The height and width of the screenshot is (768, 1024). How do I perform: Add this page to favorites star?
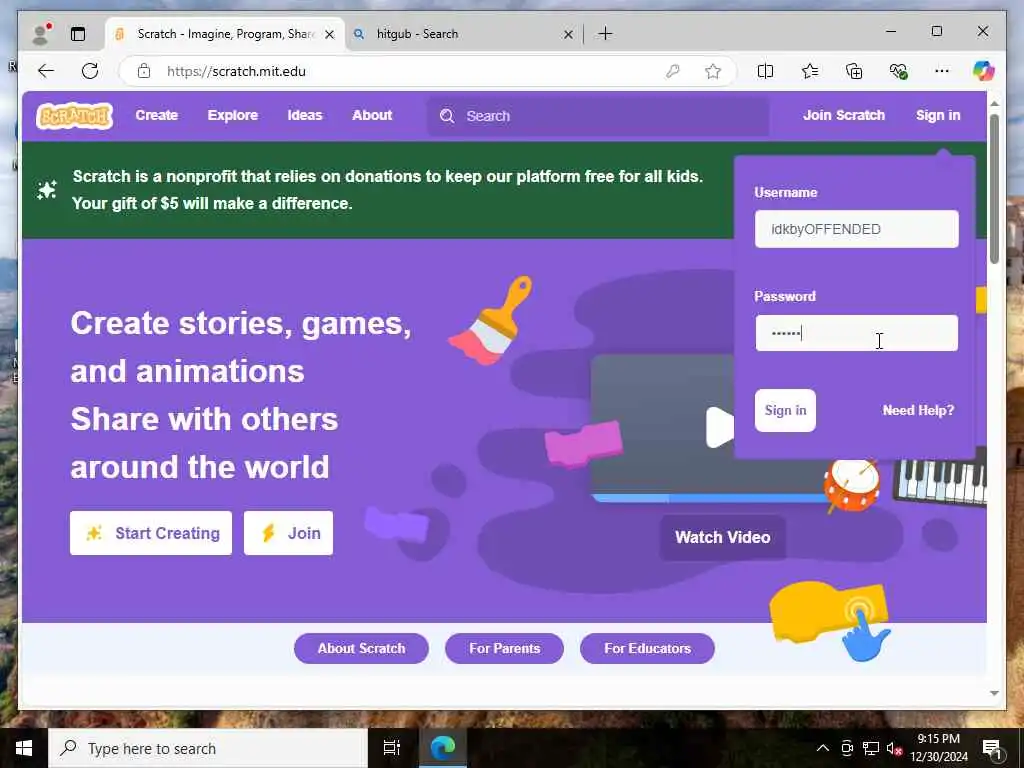712,71
